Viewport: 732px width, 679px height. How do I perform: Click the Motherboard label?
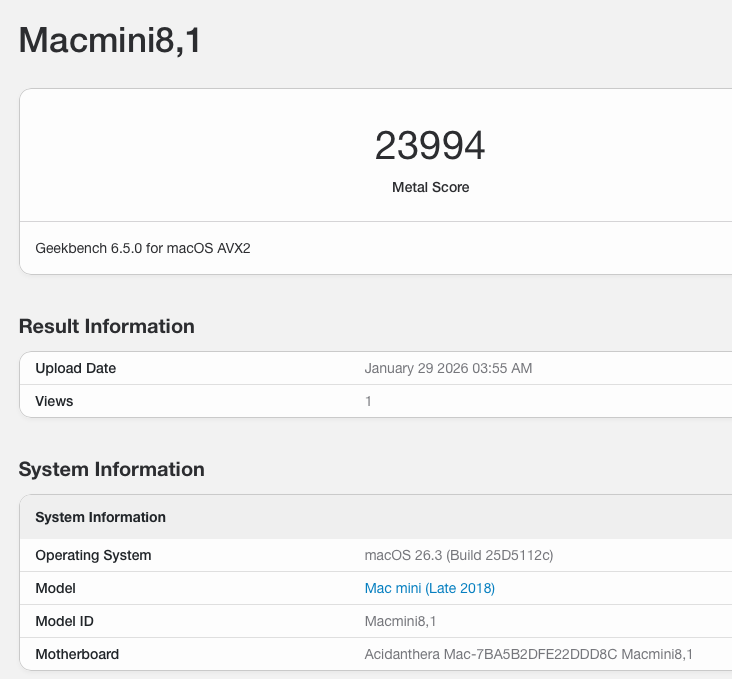[x=77, y=654]
